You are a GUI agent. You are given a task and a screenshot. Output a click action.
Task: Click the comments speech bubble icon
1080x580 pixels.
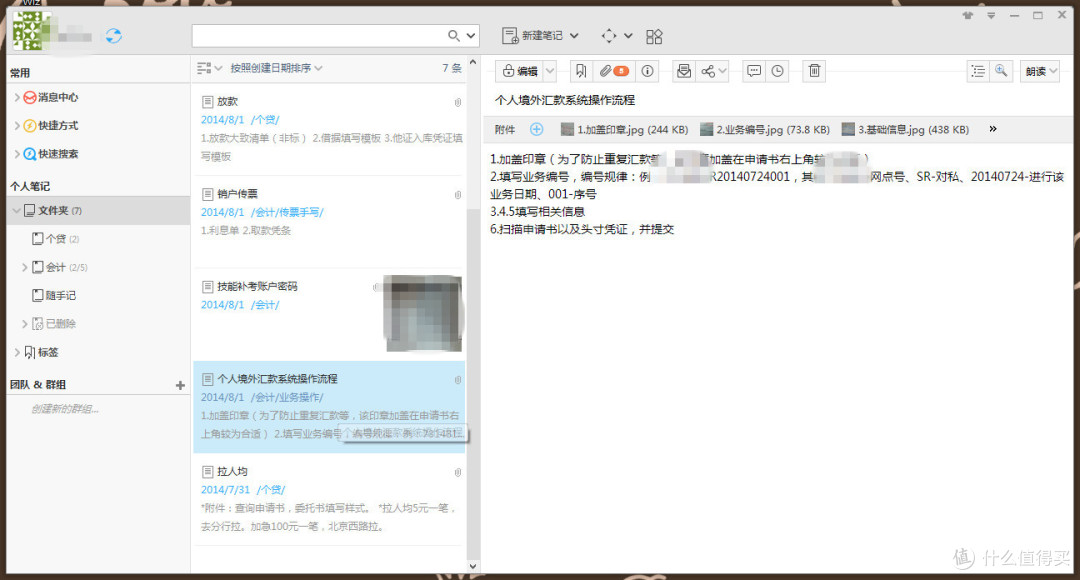click(754, 71)
